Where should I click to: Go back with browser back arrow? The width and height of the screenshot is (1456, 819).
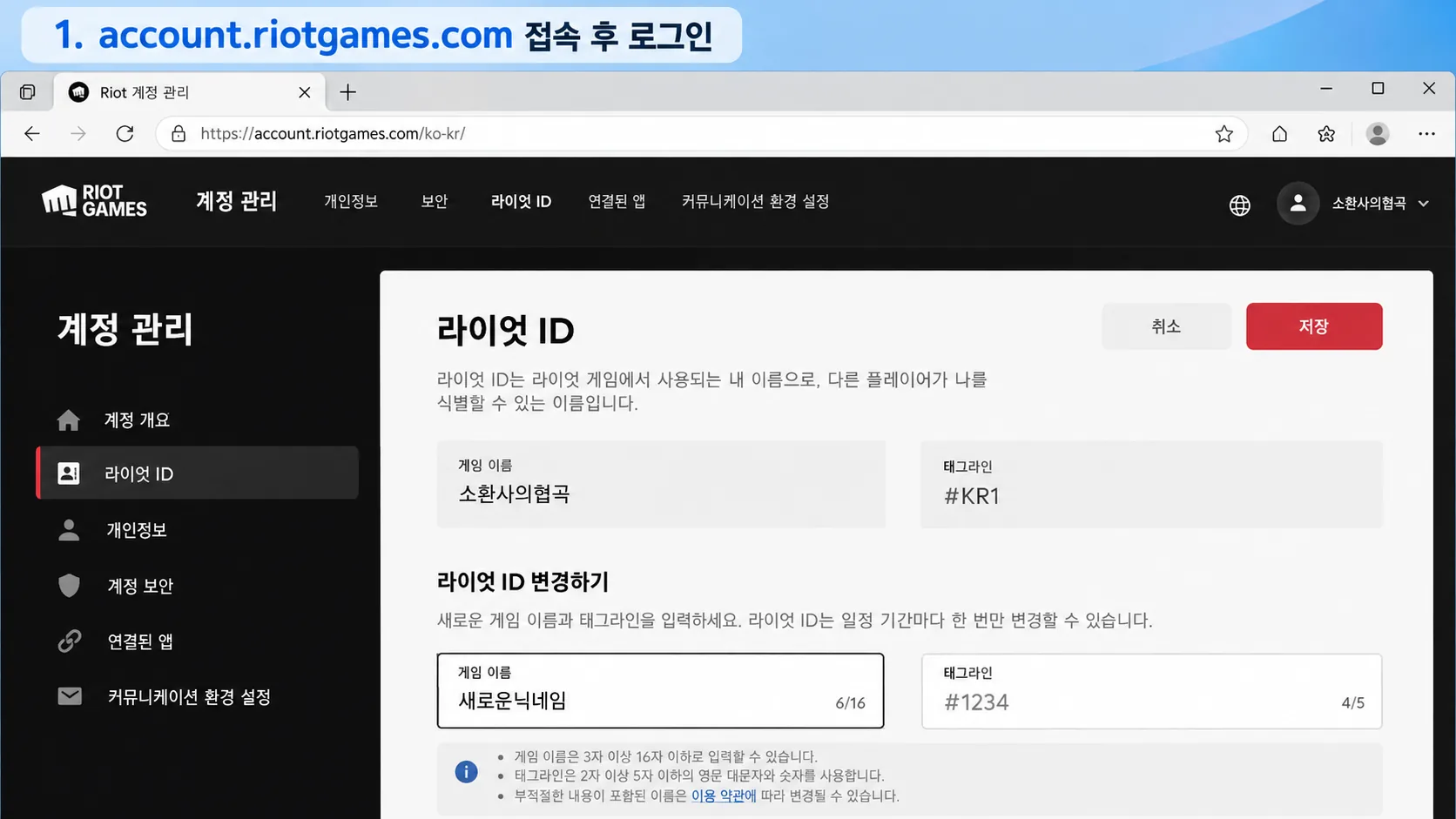click(x=32, y=133)
